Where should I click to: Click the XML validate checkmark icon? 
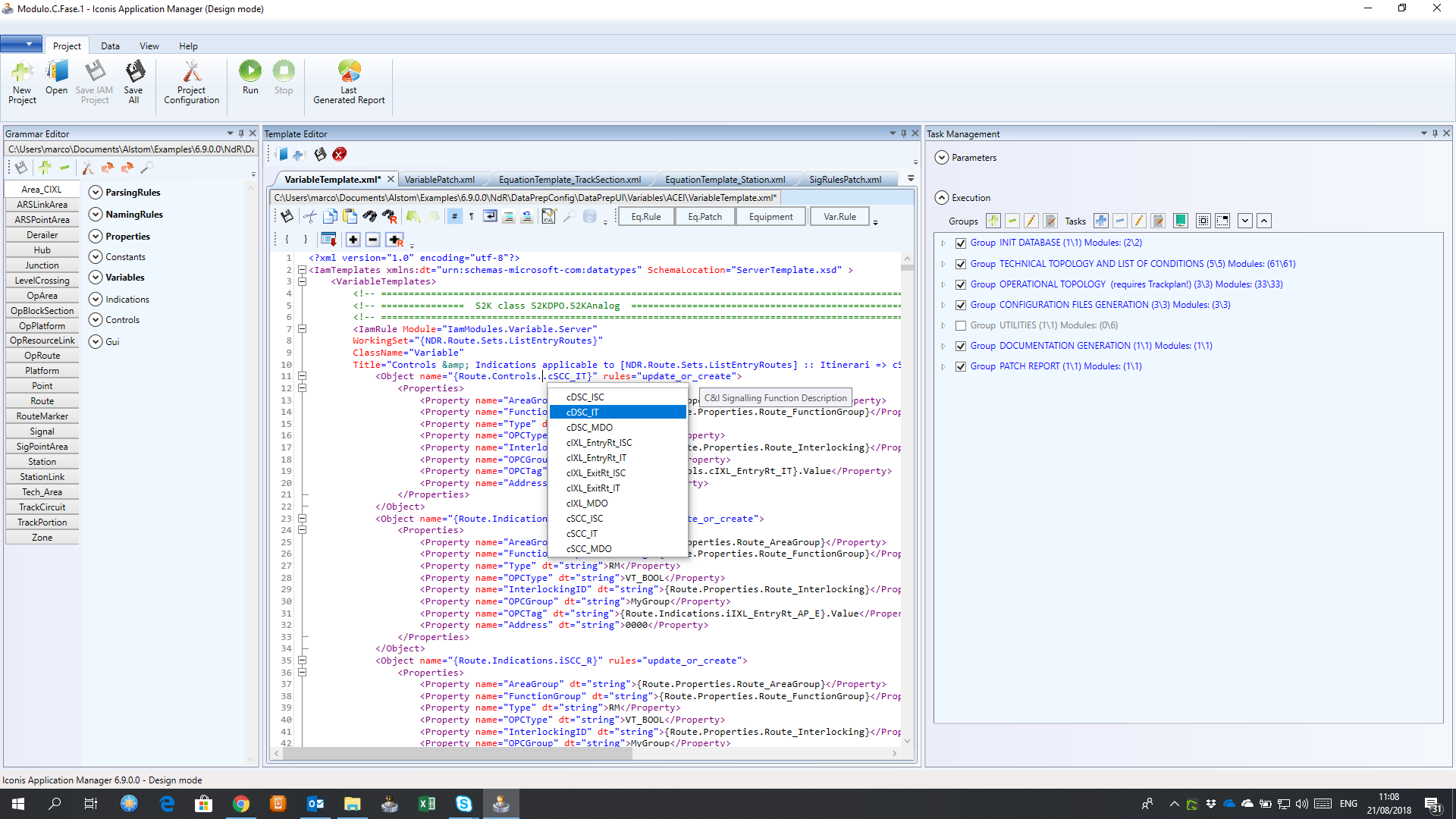[548, 217]
